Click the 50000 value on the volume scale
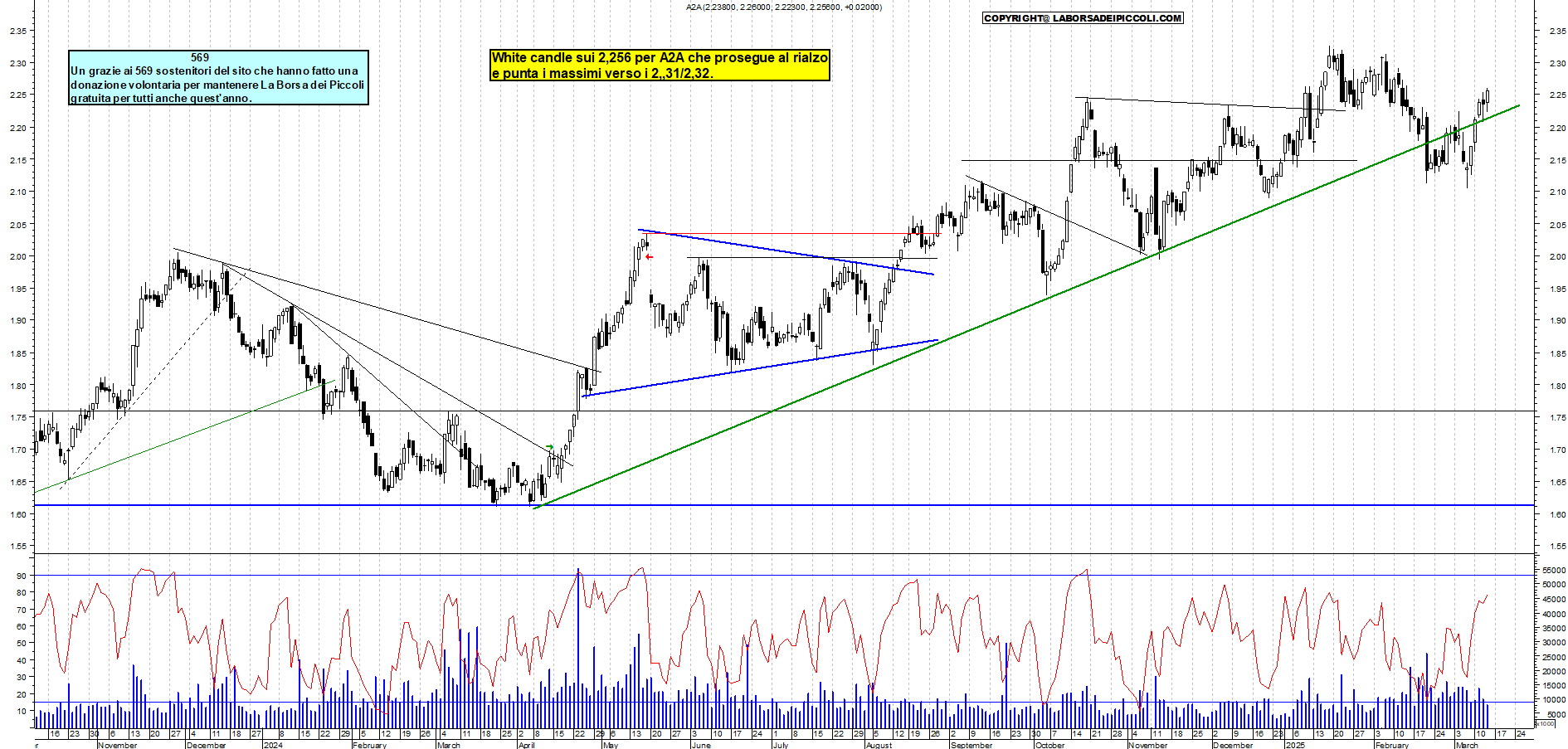Image resolution: width=1568 pixels, height=749 pixels. pos(1554,584)
